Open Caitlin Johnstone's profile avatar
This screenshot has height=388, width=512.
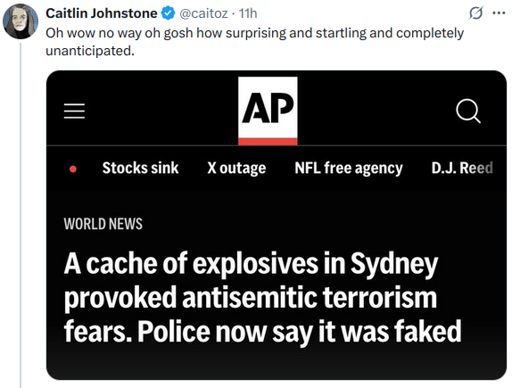(x=20, y=21)
